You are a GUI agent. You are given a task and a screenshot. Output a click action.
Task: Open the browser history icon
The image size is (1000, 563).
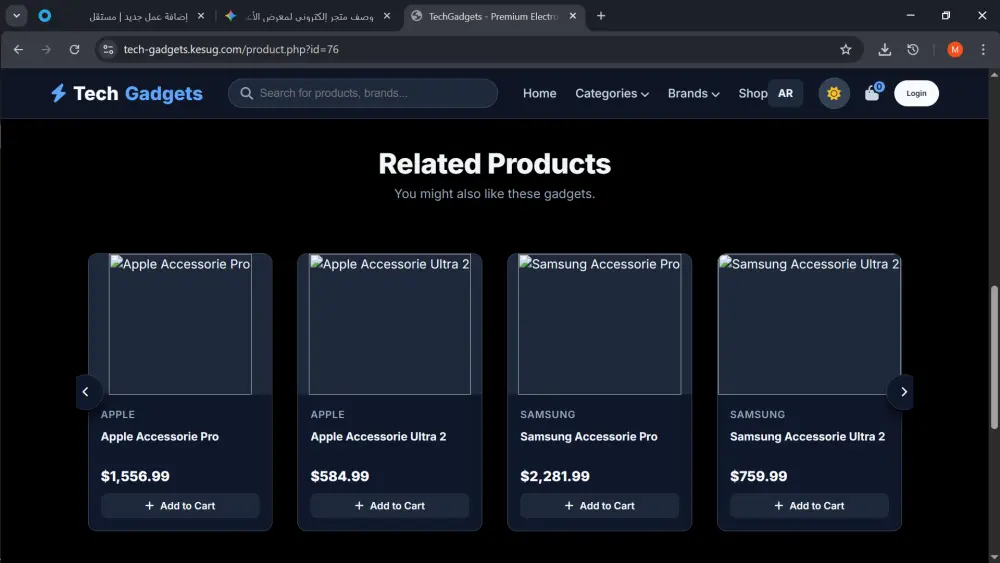pyautogui.click(x=913, y=49)
